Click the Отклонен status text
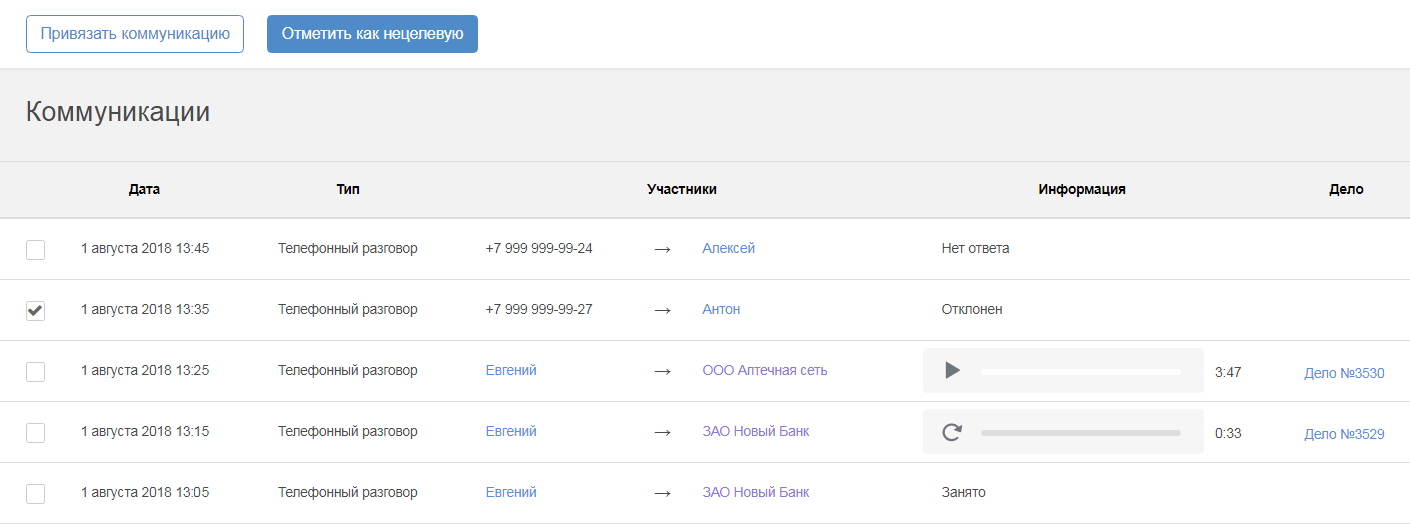Image resolution: width=1410 pixels, height=524 pixels. point(972,309)
